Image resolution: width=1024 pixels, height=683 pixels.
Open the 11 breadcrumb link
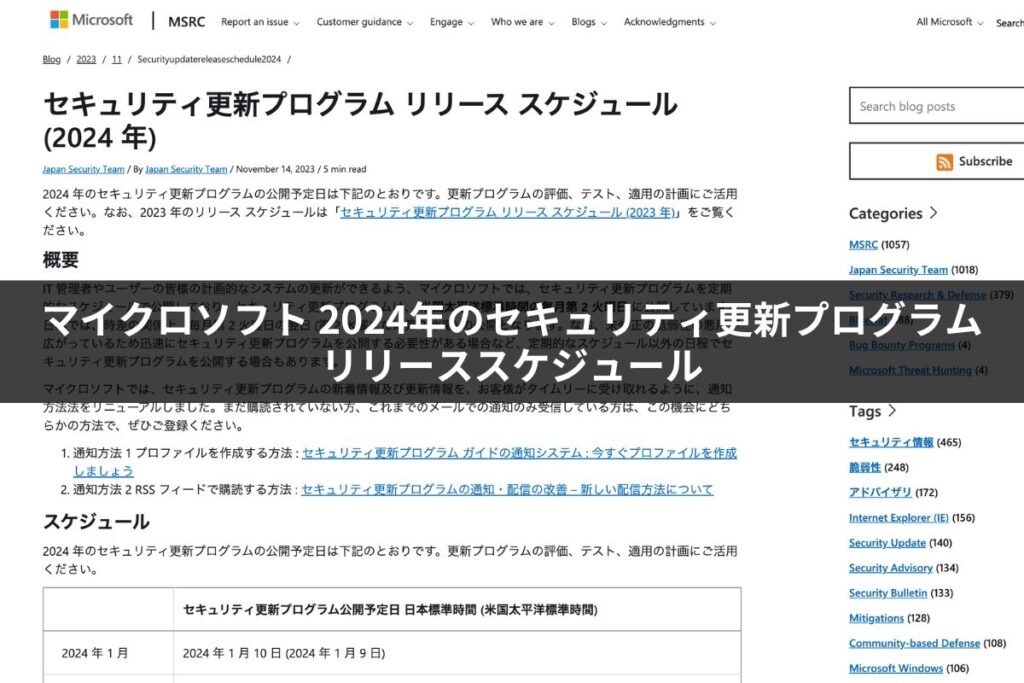117,59
